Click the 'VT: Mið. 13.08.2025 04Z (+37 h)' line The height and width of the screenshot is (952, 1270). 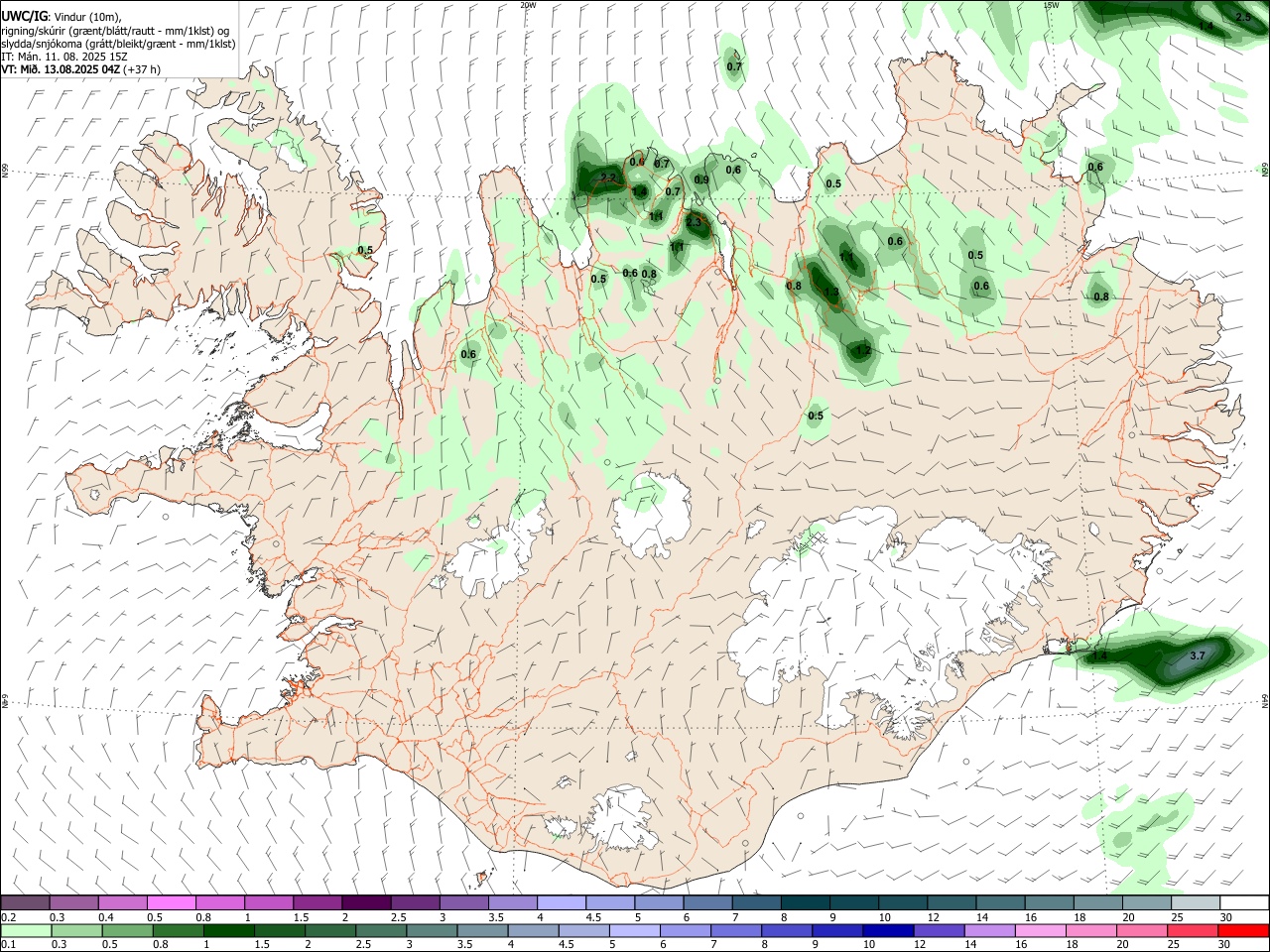[81, 69]
